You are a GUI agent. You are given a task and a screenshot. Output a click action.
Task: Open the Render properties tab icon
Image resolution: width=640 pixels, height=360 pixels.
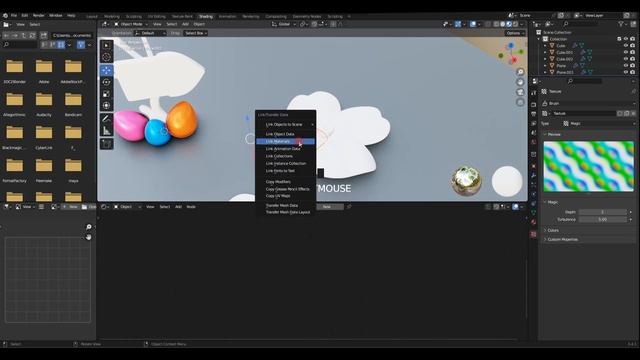[x=533, y=104]
